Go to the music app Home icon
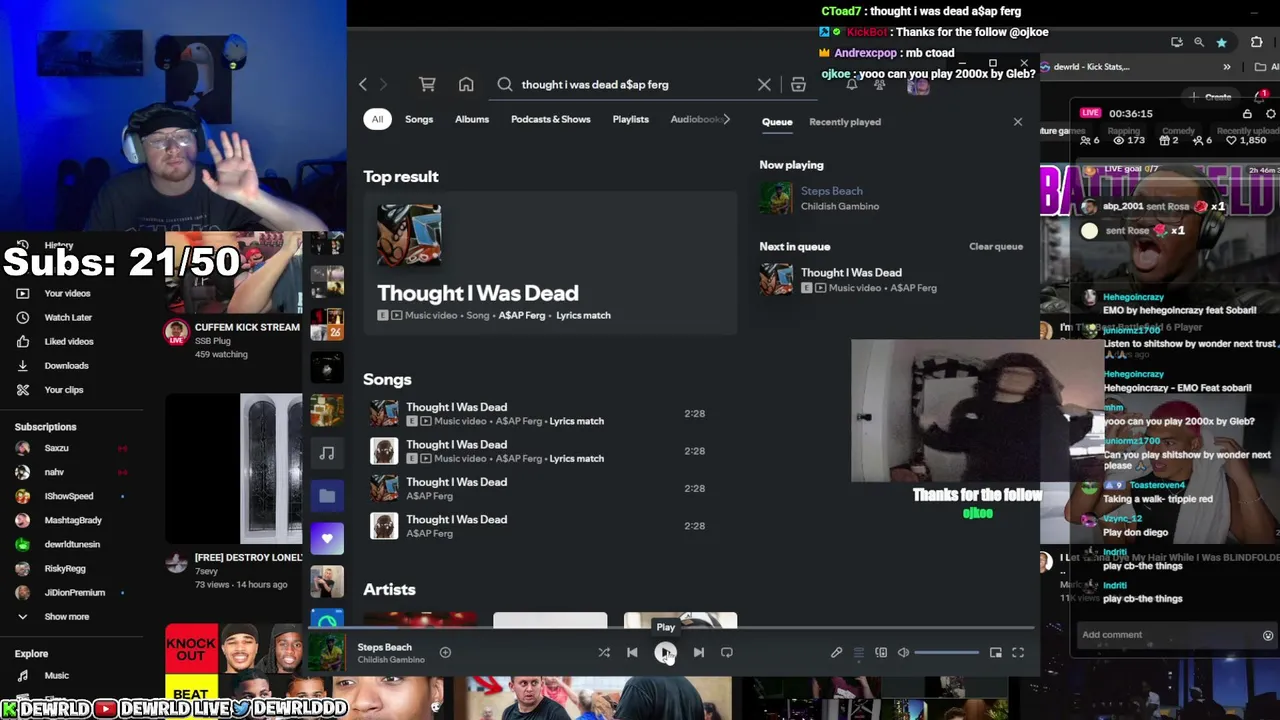The width and height of the screenshot is (1280, 720). (x=466, y=85)
